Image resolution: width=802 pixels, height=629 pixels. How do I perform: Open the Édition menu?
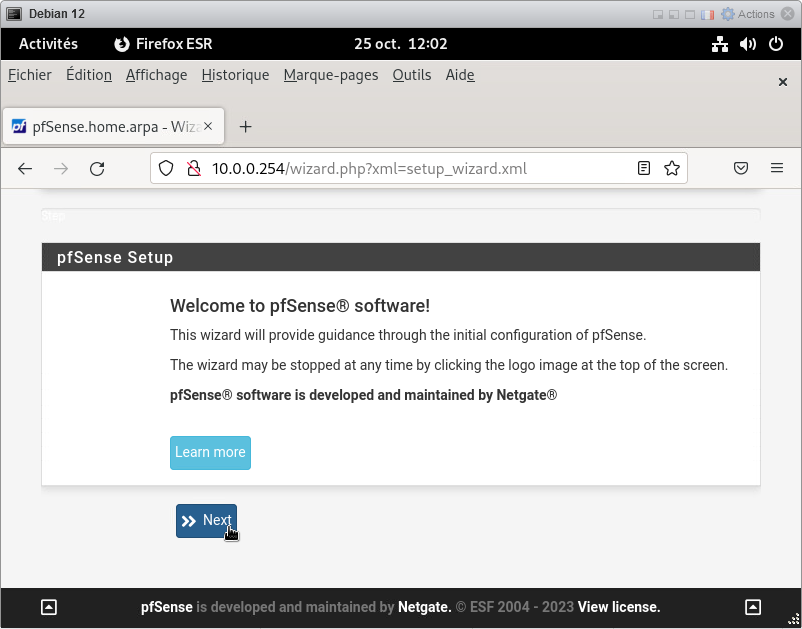pyautogui.click(x=88, y=75)
